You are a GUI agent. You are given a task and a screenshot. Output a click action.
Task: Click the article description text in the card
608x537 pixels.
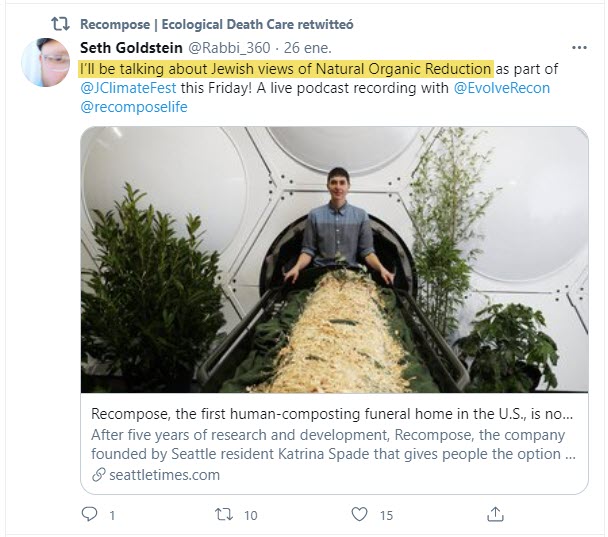pyautogui.click(x=333, y=445)
